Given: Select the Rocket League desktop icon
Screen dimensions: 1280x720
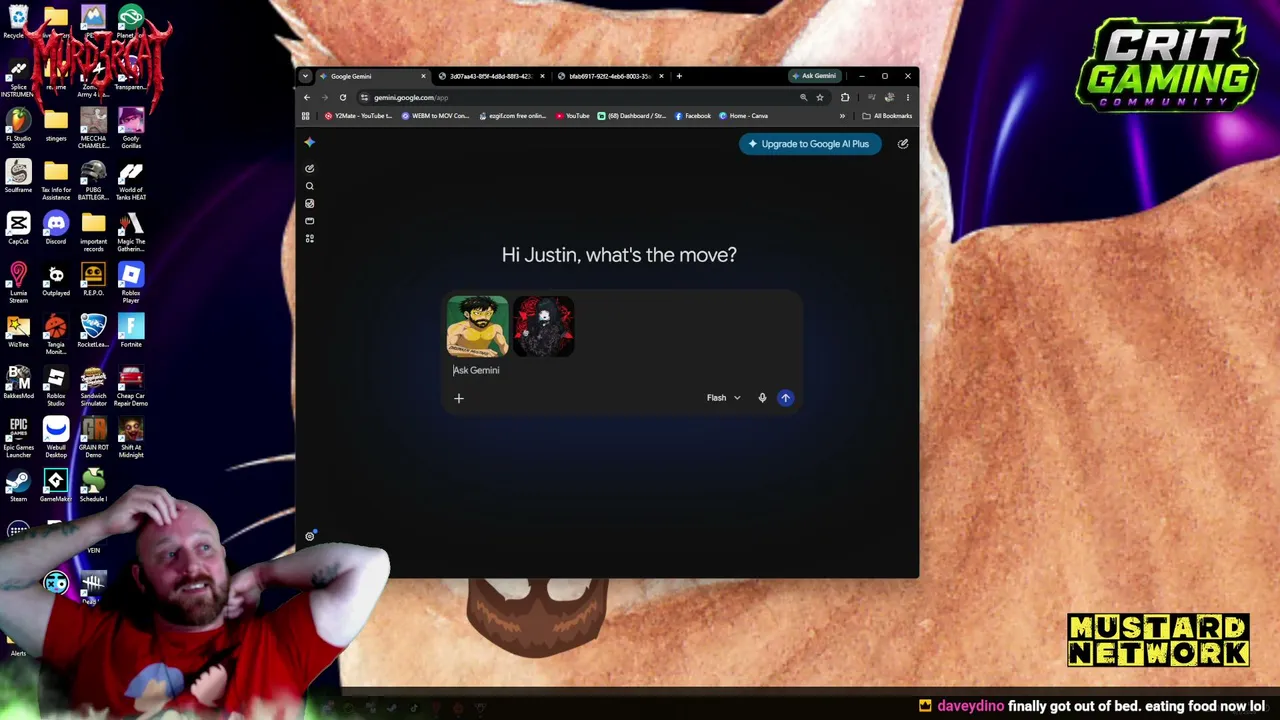Looking at the screenshot, I should click(x=93, y=331).
